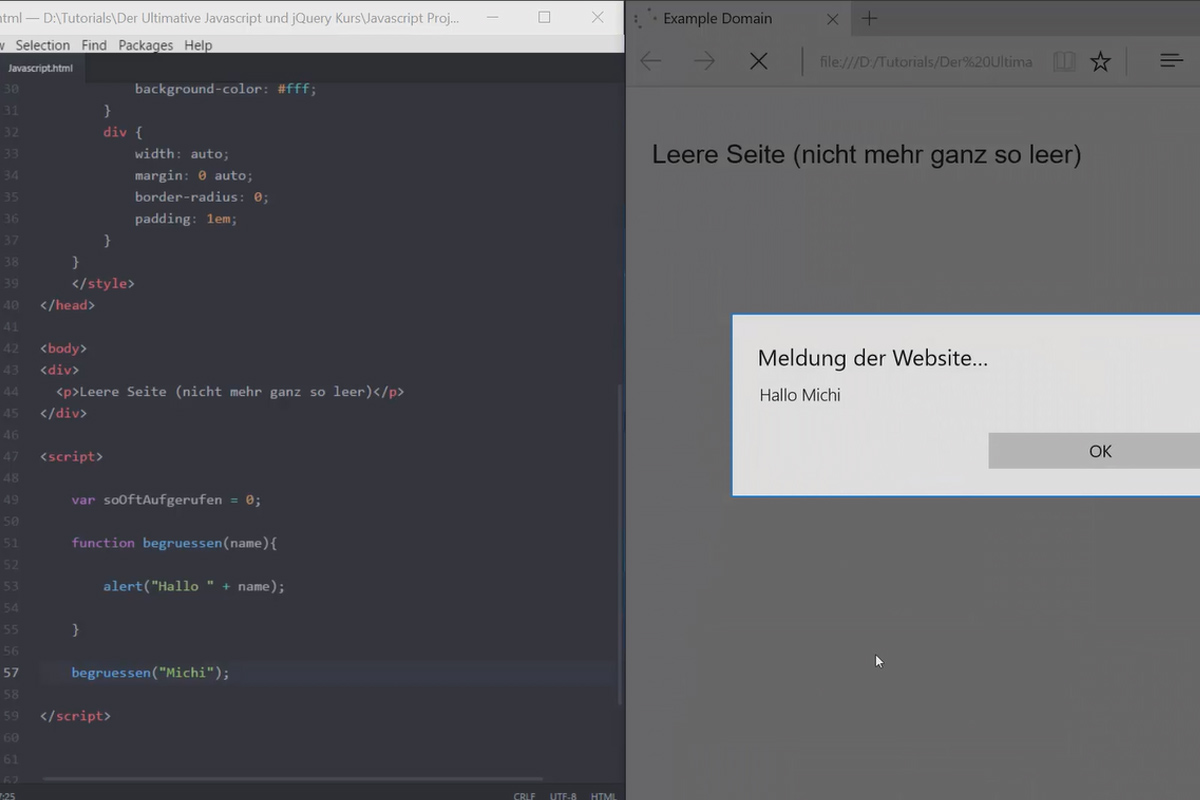1200x800 pixels.
Task: Click the border-radius: 0 line
Action: tap(202, 197)
